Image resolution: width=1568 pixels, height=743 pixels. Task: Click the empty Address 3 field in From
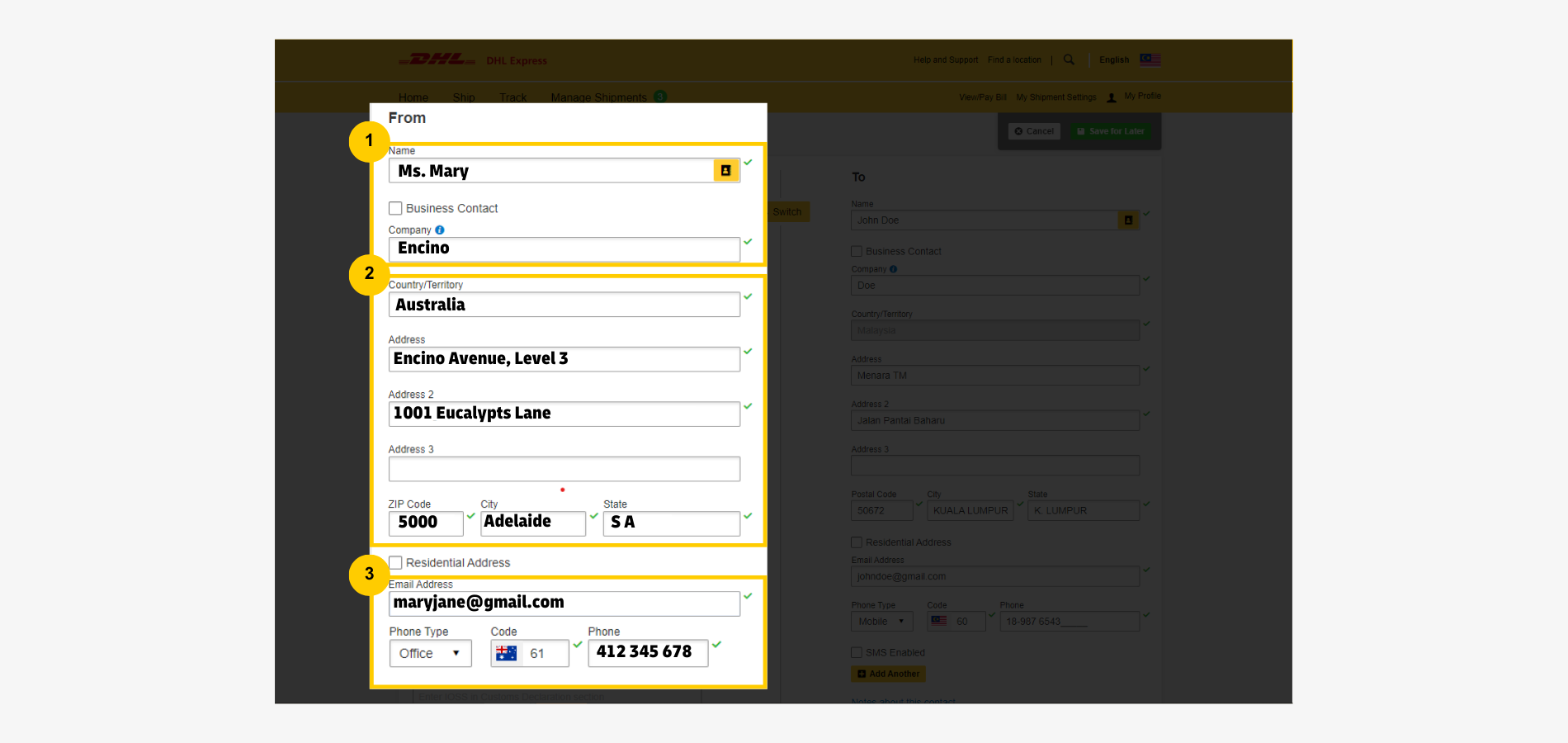point(564,469)
